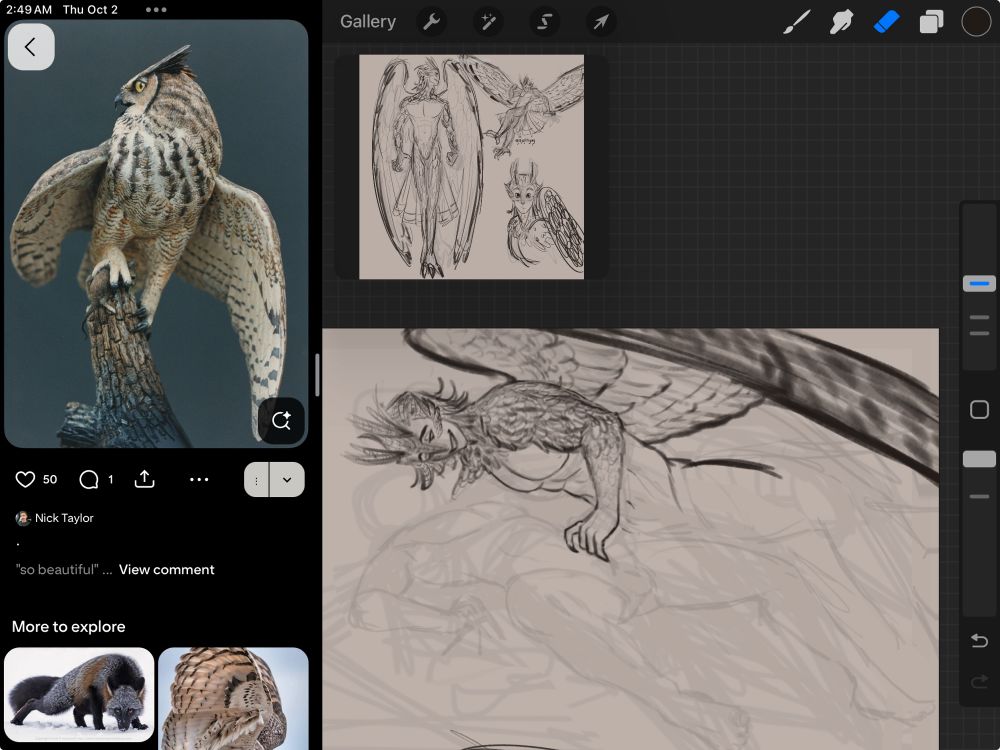
Task: Open the Actions wrench menu
Action: pyautogui.click(x=432, y=21)
